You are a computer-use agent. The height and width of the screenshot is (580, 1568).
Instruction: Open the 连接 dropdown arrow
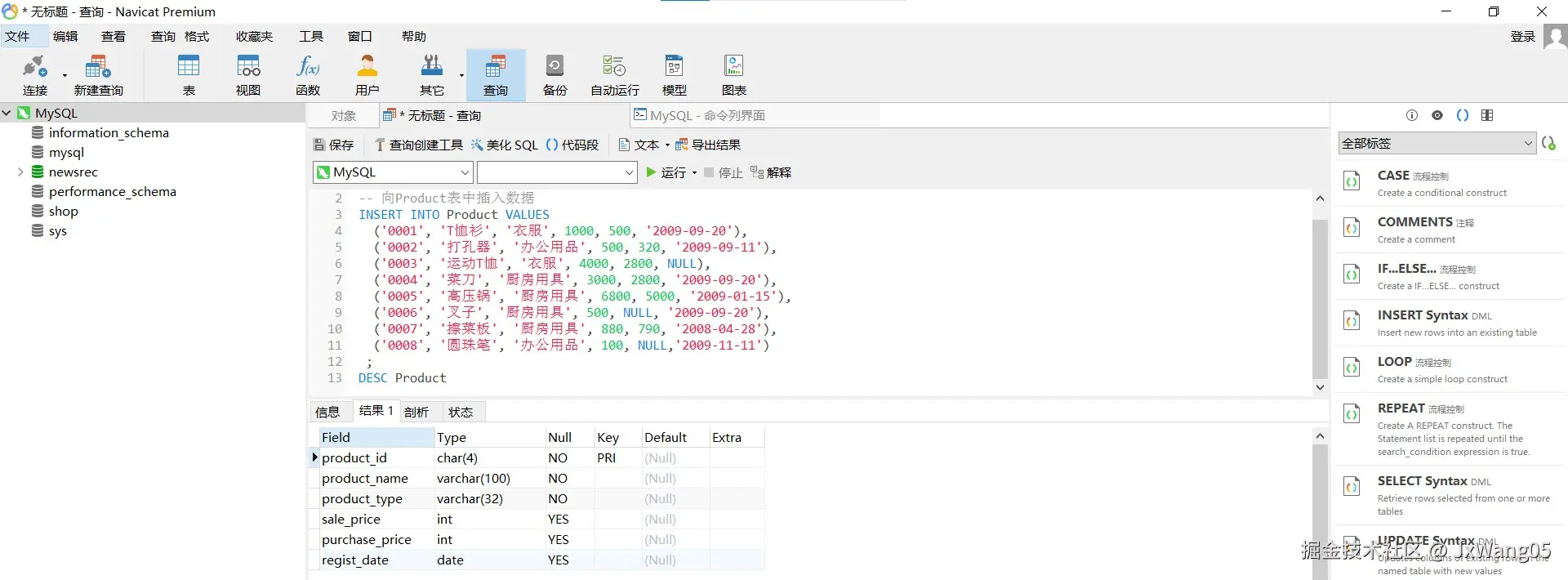[x=65, y=75]
